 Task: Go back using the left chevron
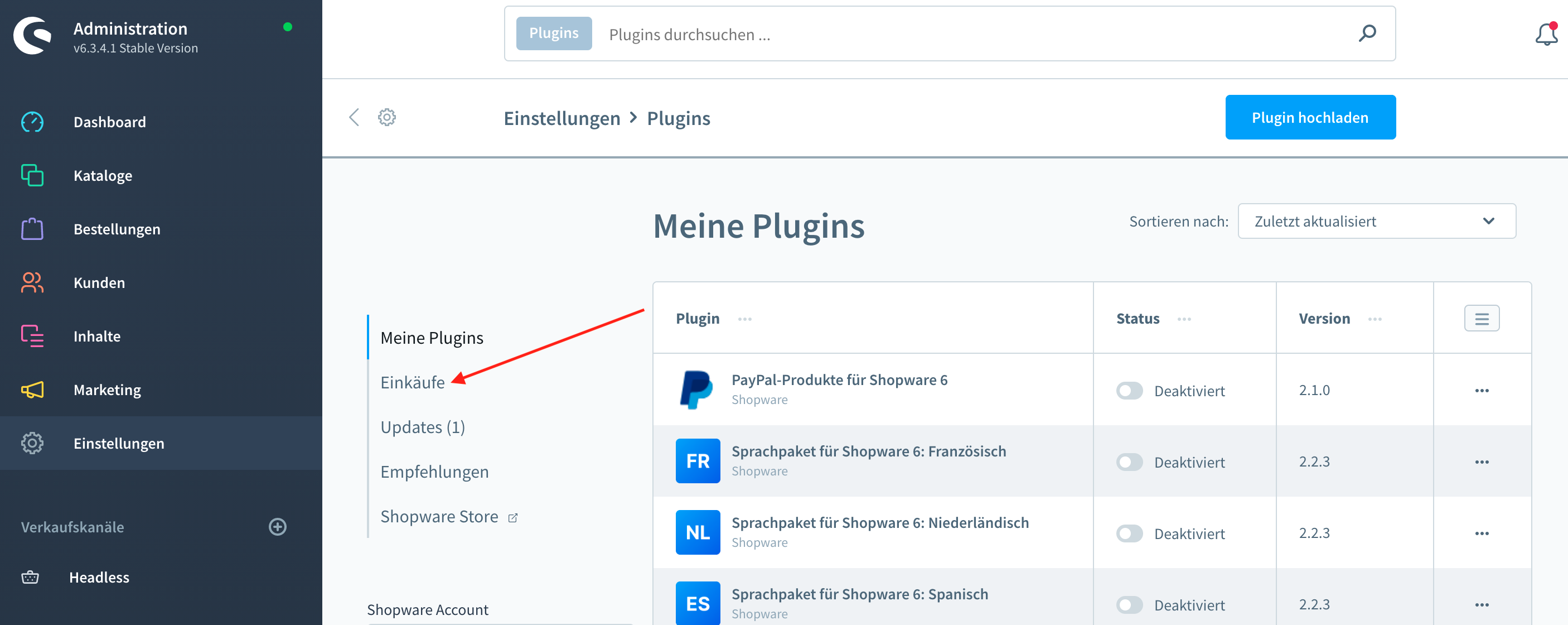click(x=354, y=117)
